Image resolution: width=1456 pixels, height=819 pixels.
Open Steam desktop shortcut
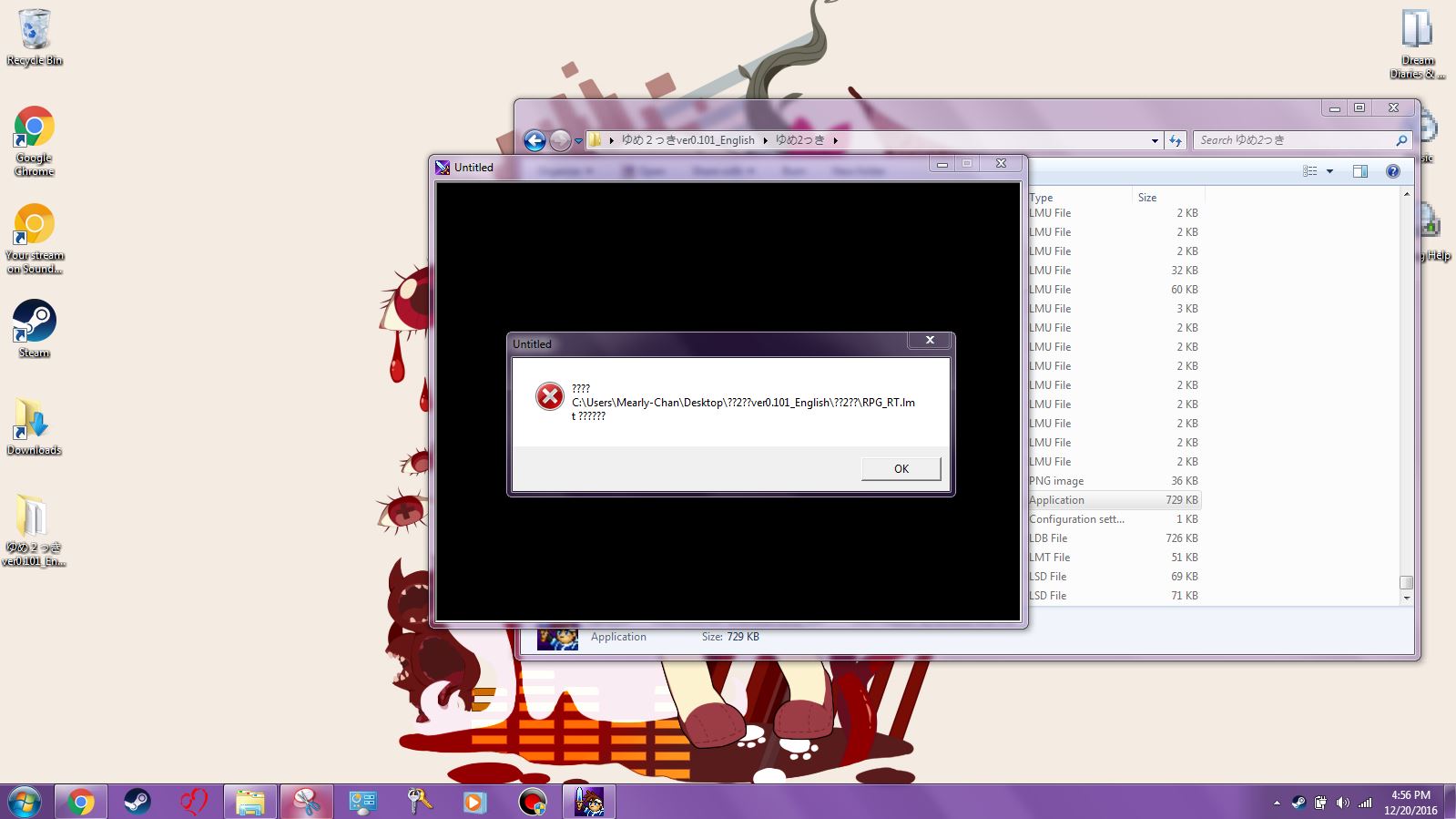[35, 329]
